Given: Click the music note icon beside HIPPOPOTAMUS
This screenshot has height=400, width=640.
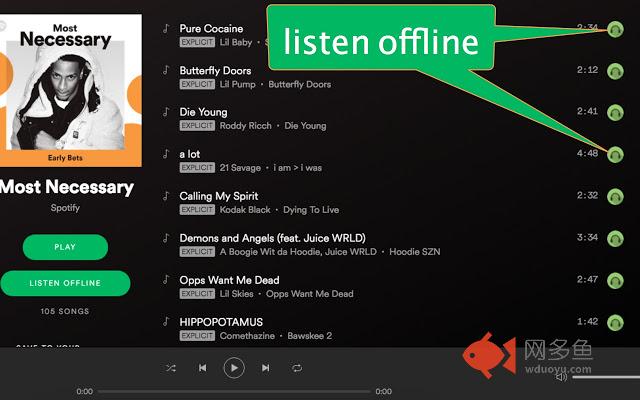Looking at the screenshot, I should pyautogui.click(x=166, y=322).
